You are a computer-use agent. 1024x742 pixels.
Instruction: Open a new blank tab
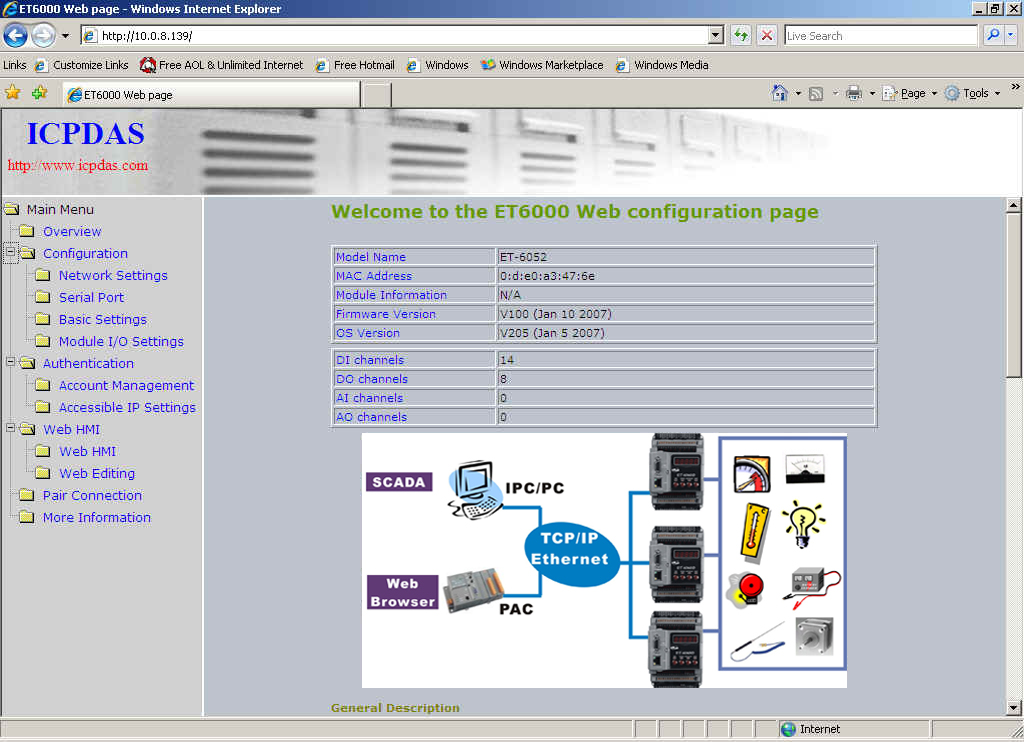click(377, 95)
